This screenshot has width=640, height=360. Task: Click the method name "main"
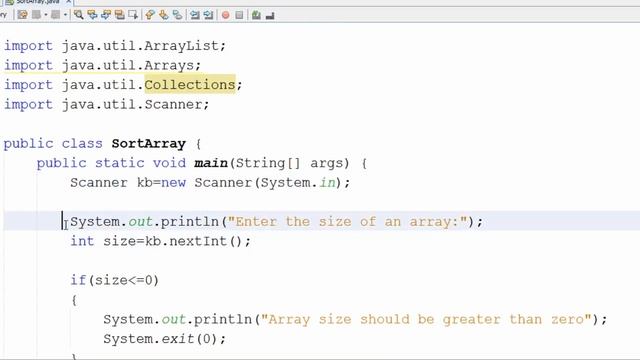(211, 163)
